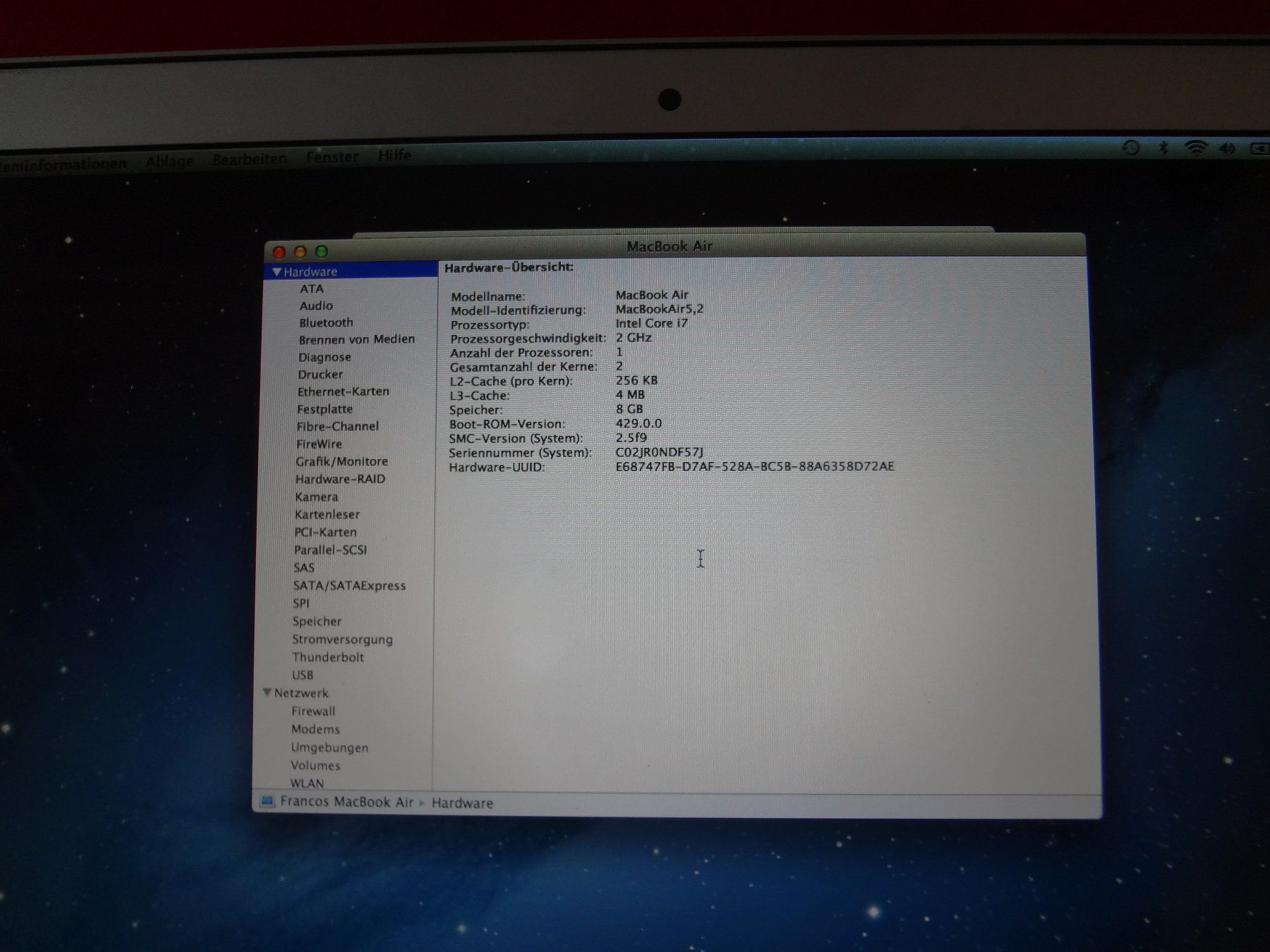The height and width of the screenshot is (952, 1270).
Task: Click the MacBook Air window title
Action: pyautogui.click(x=670, y=246)
